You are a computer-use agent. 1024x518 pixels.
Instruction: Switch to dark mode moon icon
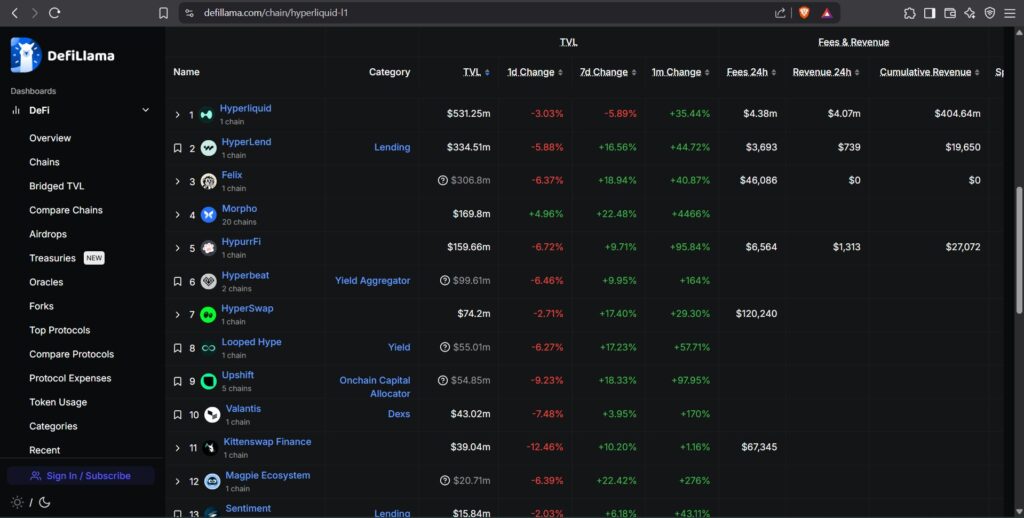[44, 502]
